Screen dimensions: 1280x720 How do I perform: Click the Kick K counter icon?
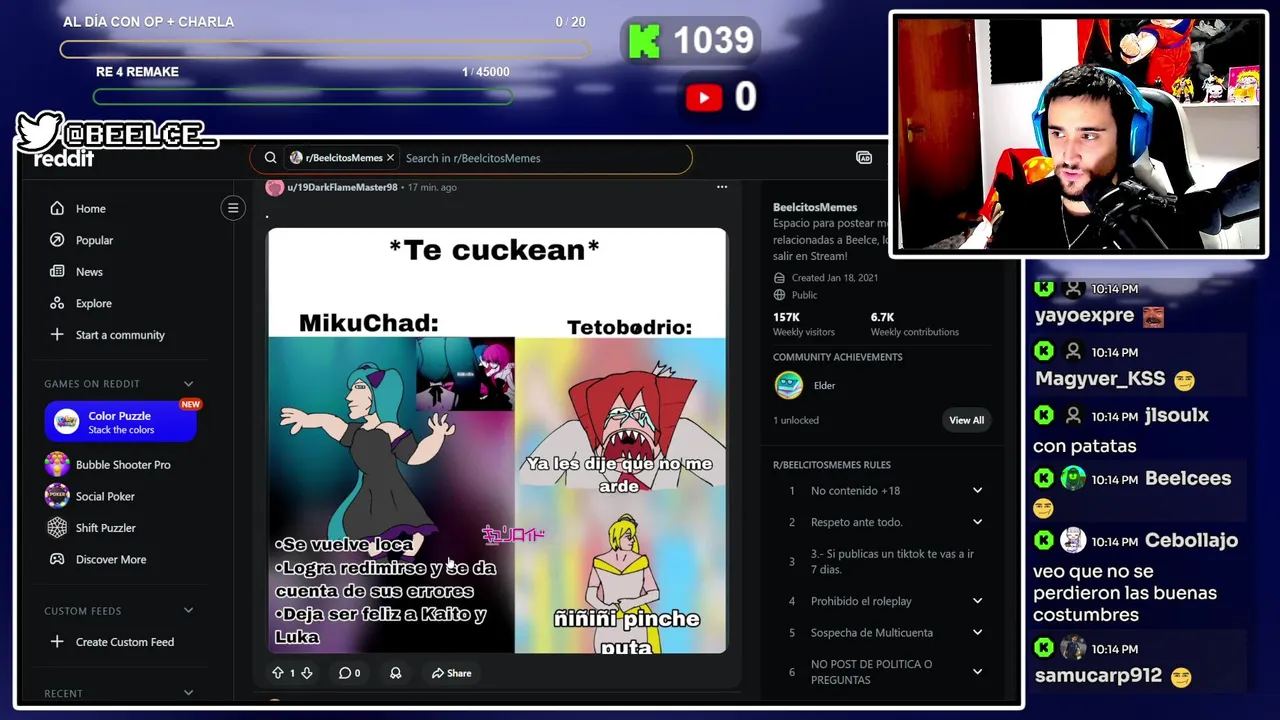click(644, 41)
